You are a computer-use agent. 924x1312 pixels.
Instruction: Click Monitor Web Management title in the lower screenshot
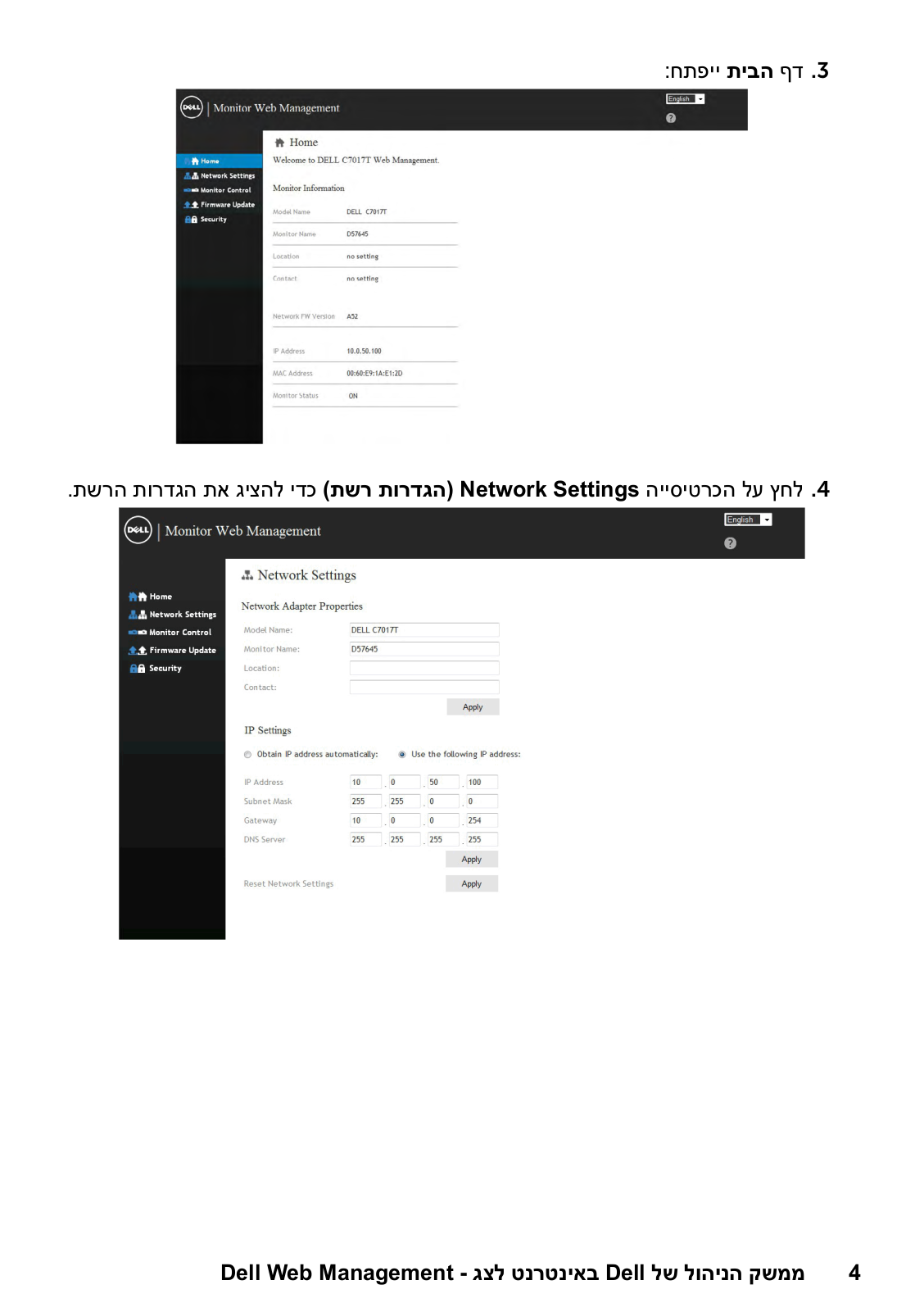tap(243, 531)
